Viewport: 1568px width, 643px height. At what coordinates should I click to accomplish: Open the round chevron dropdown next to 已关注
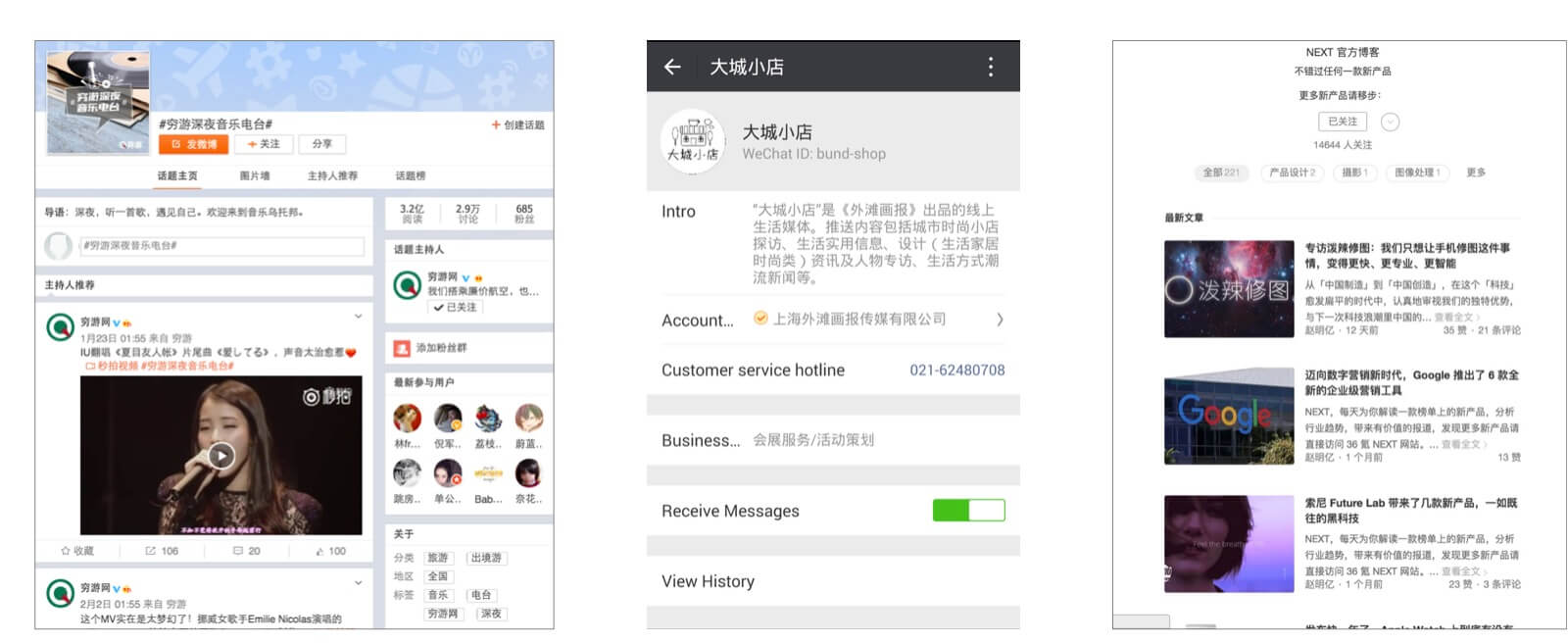[1390, 122]
